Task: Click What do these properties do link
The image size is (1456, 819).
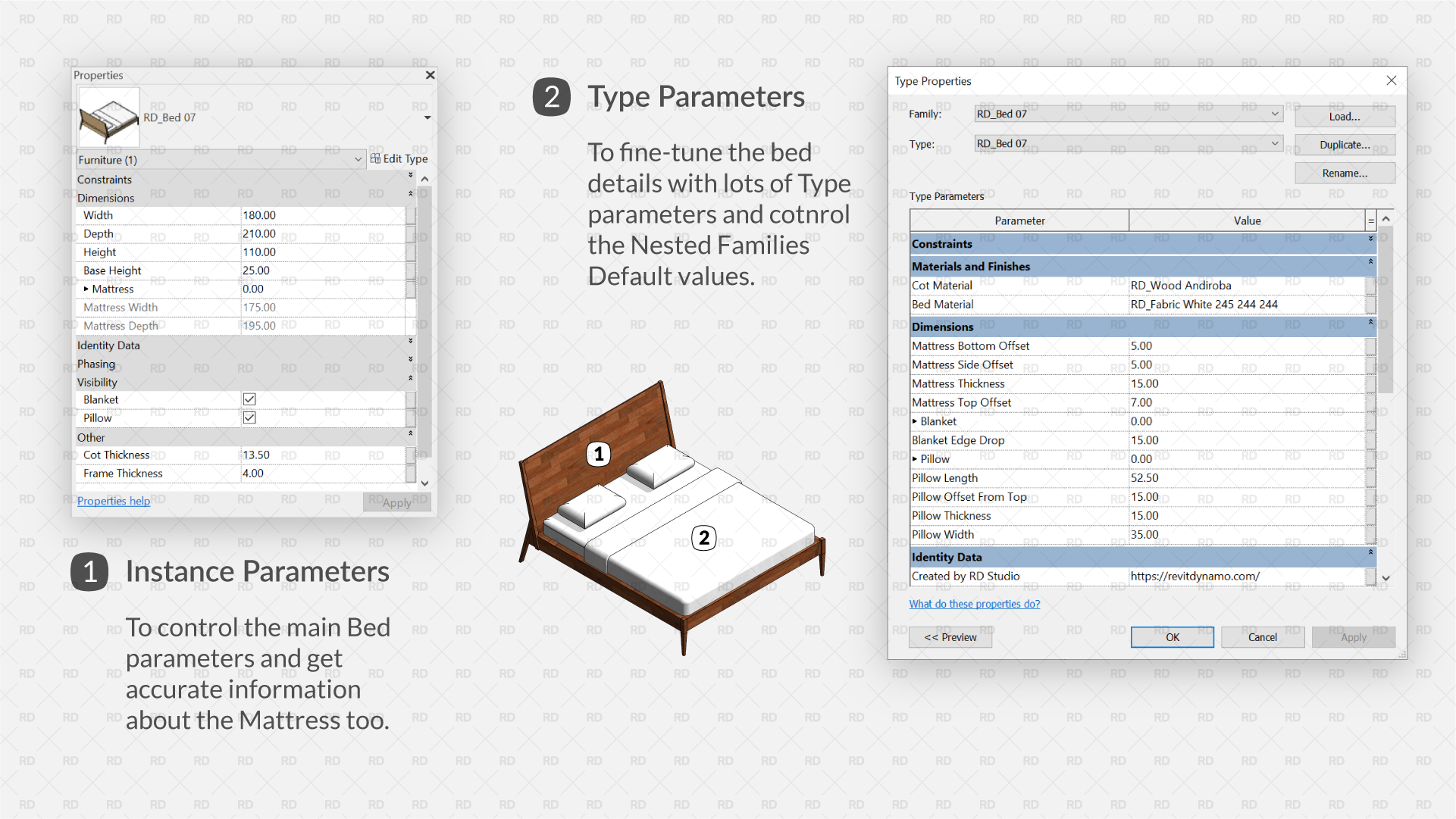Action: point(975,603)
